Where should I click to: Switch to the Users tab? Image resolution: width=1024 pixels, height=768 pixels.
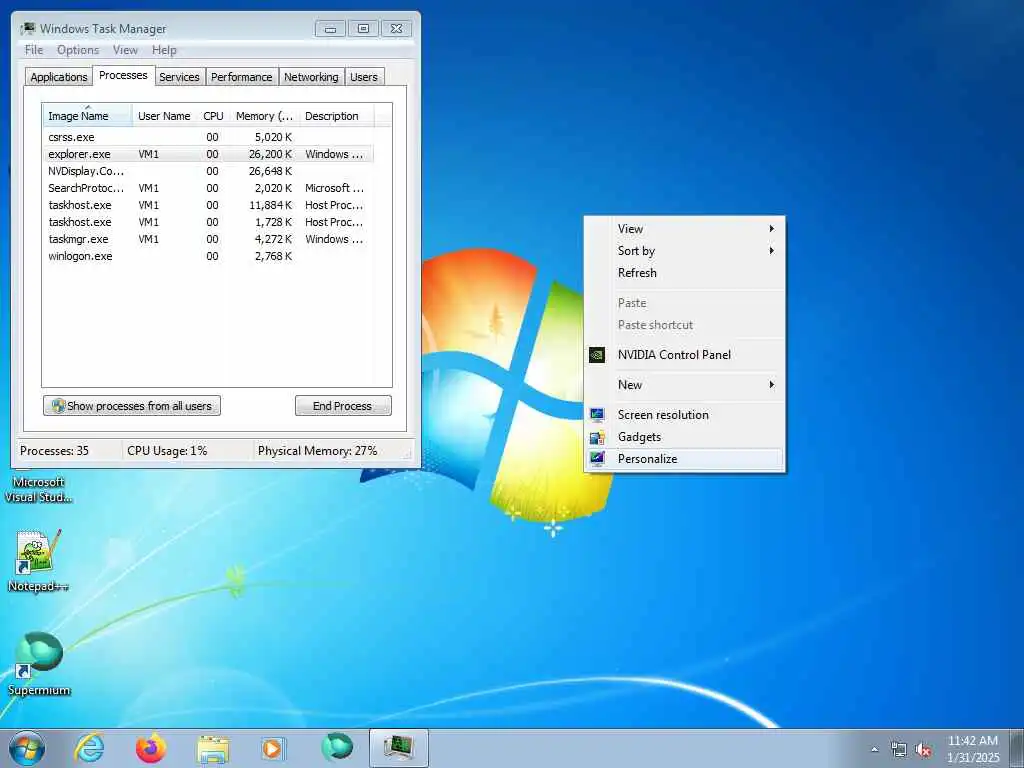click(364, 77)
